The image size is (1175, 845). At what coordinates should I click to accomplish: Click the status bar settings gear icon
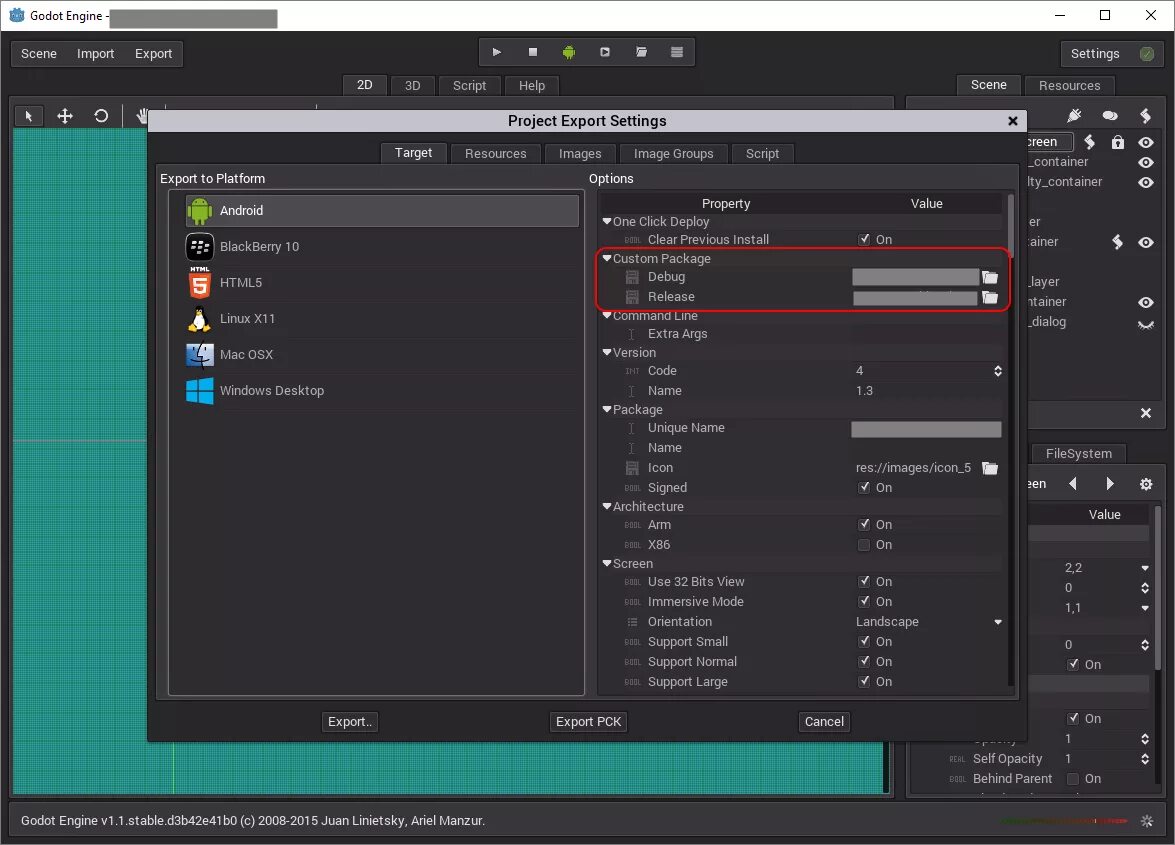[1147, 821]
